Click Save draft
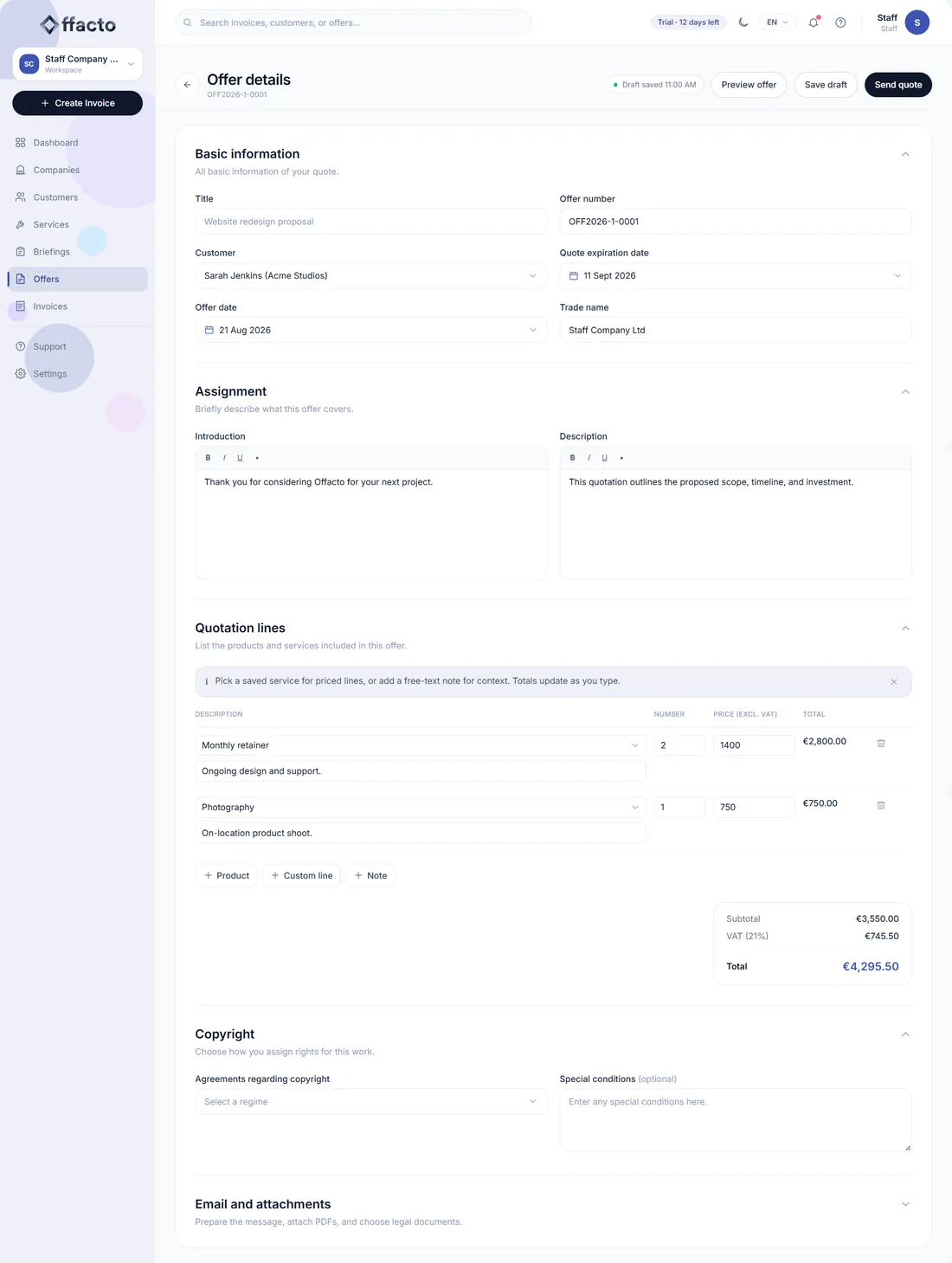This screenshot has width=952, height=1263. tap(826, 85)
